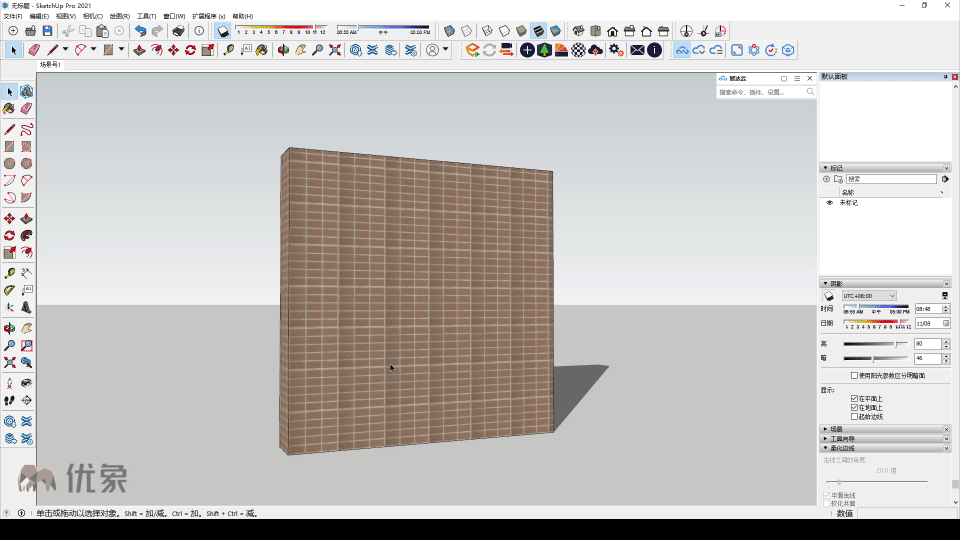Screen dimensions: 960x540
Task: Click the Zoom Extents icon
Action: point(335,50)
